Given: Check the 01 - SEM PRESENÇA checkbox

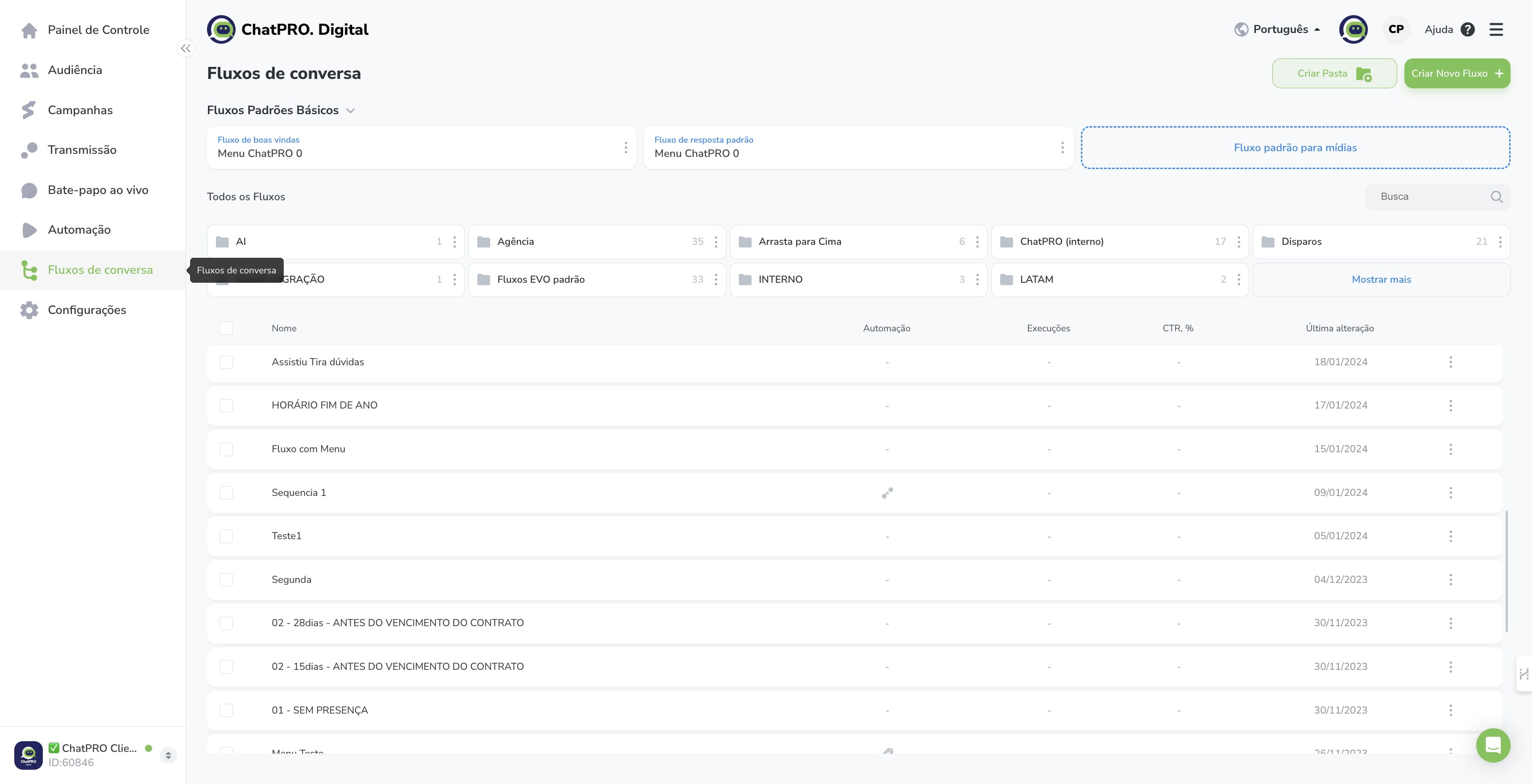Looking at the screenshot, I should click(x=226, y=710).
